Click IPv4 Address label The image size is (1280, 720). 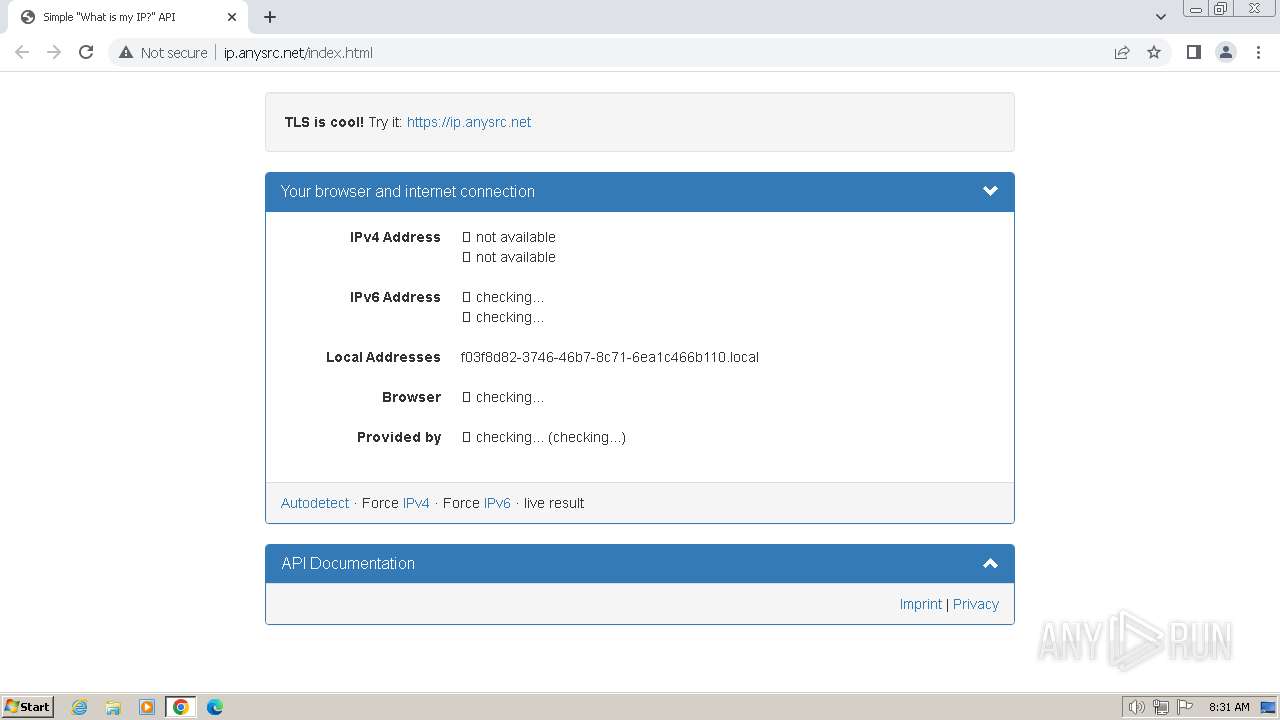point(395,237)
